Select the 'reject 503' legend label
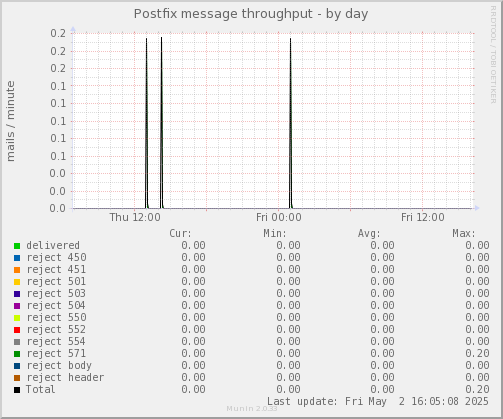This screenshot has height=419, width=503. pyautogui.click(x=56, y=293)
